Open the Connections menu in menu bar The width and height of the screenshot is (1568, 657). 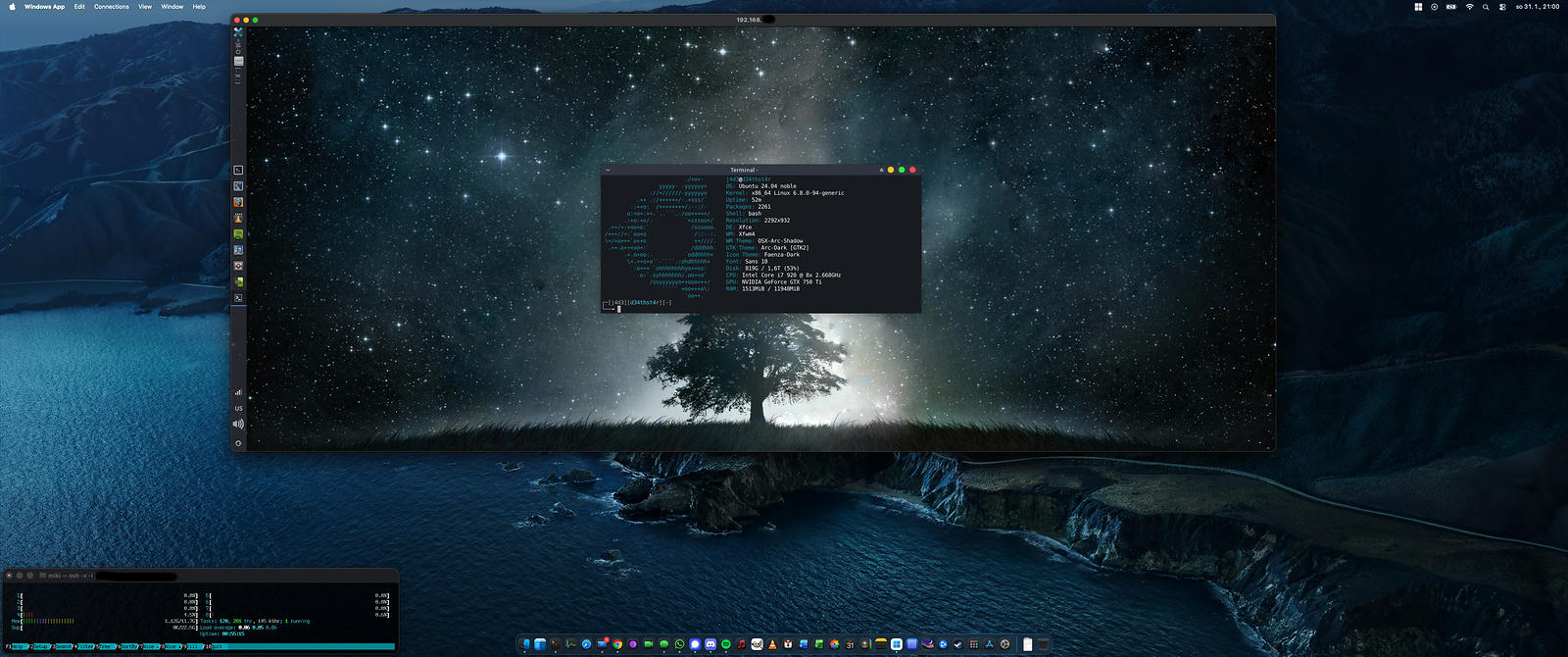[111, 7]
